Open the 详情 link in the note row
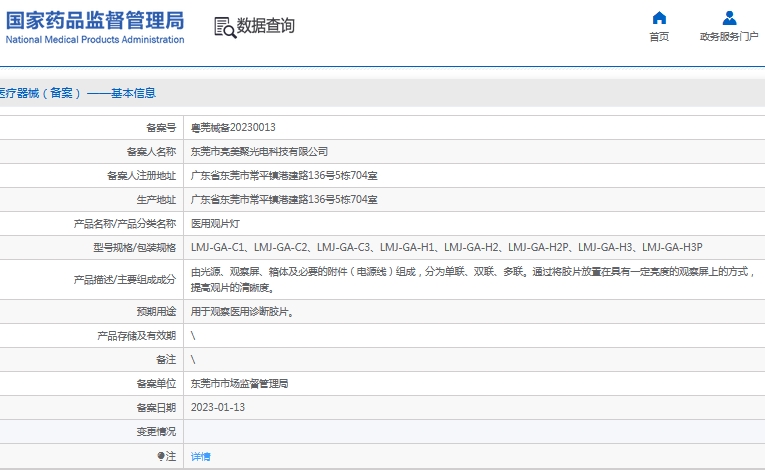The height and width of the screenshot is (472, 765). coord(201,456)
